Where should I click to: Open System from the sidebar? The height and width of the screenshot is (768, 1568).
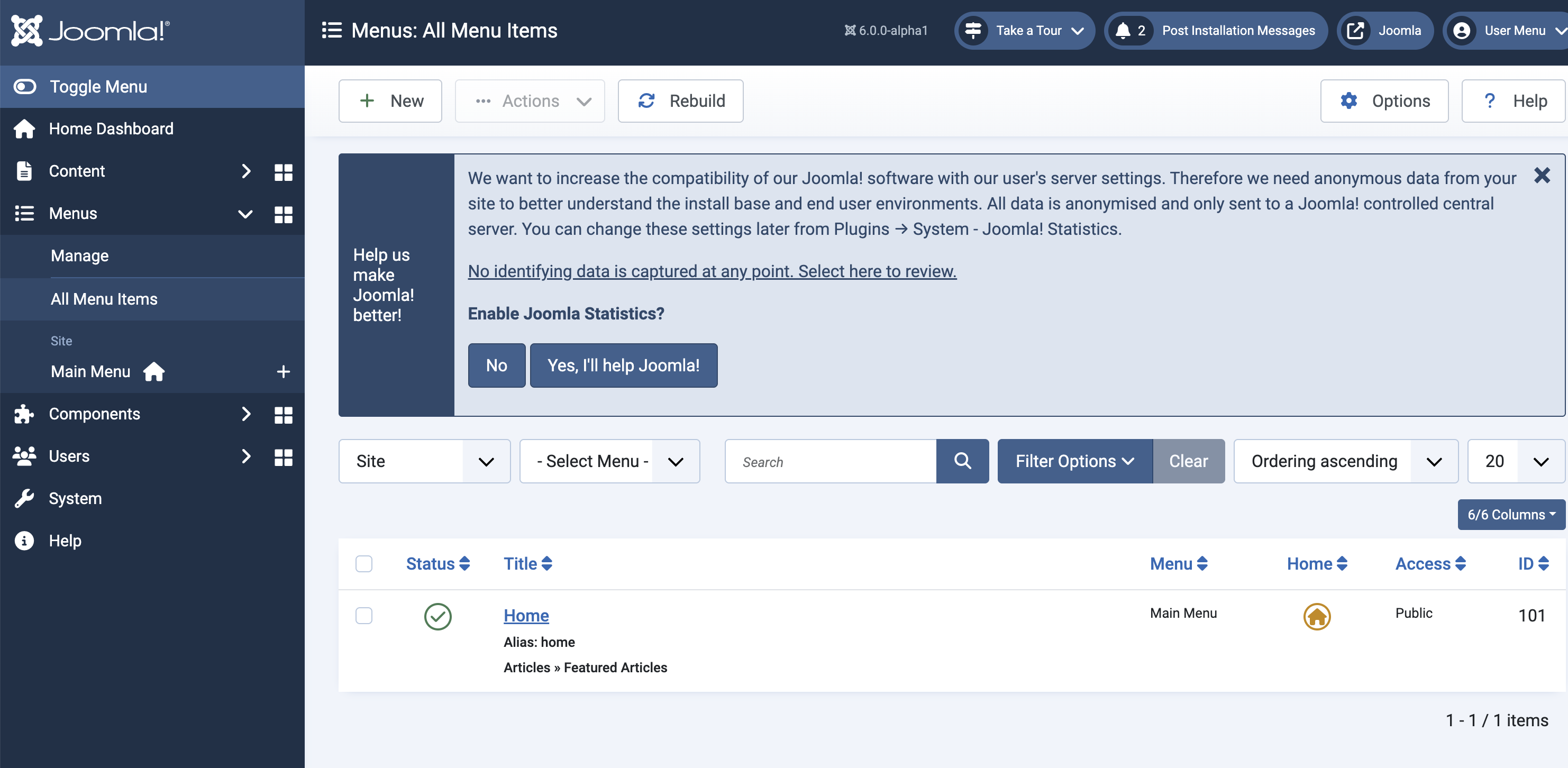(75, 498)
